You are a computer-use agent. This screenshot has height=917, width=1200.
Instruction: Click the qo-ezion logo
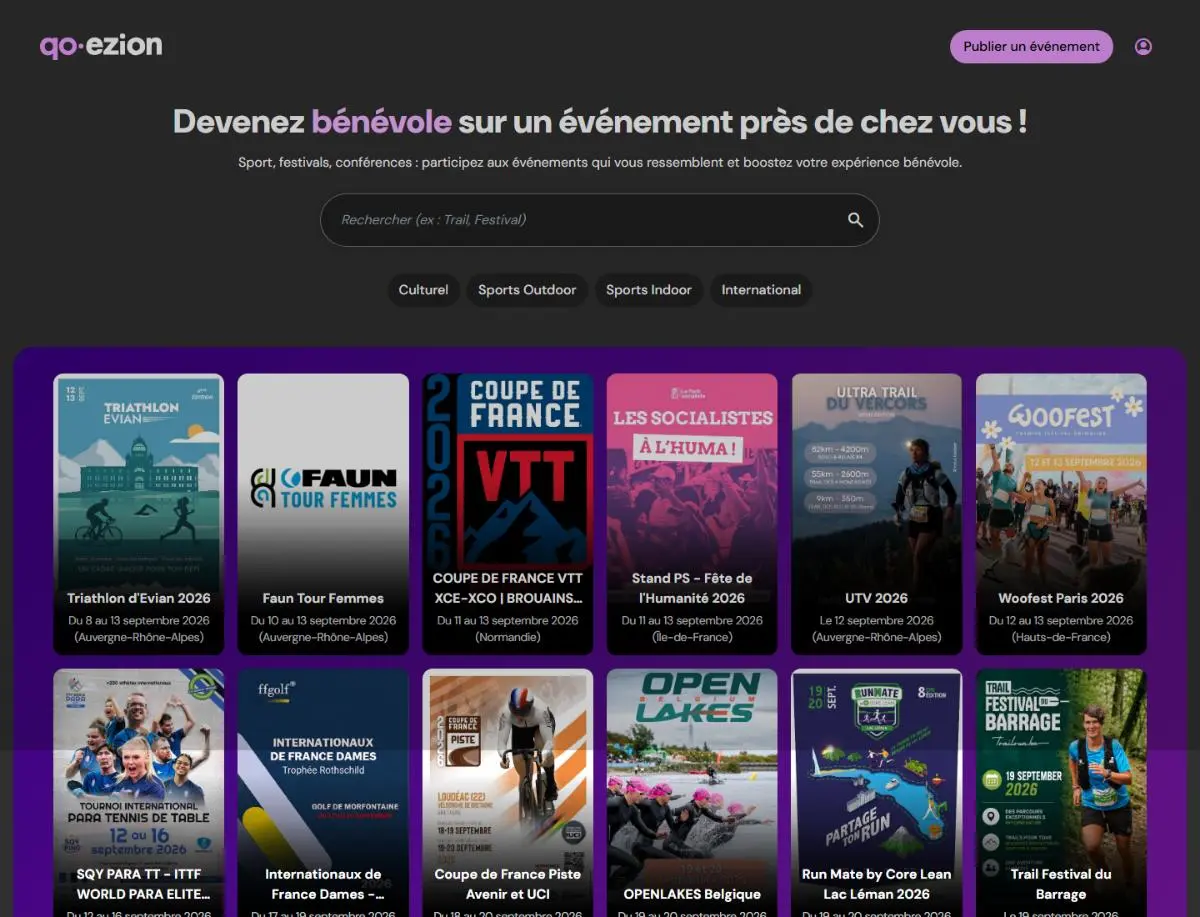point(101,46)
